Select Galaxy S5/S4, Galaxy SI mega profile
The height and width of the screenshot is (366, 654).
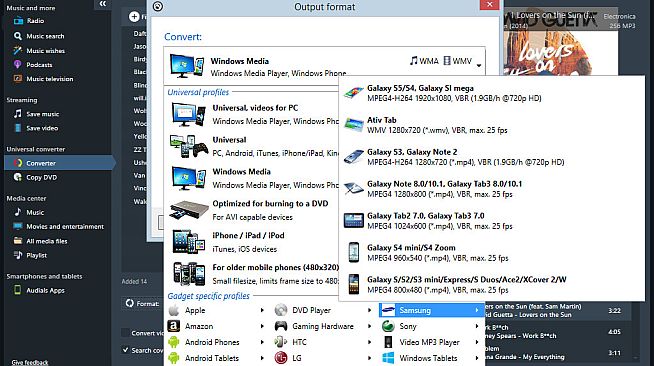point(492,93)
